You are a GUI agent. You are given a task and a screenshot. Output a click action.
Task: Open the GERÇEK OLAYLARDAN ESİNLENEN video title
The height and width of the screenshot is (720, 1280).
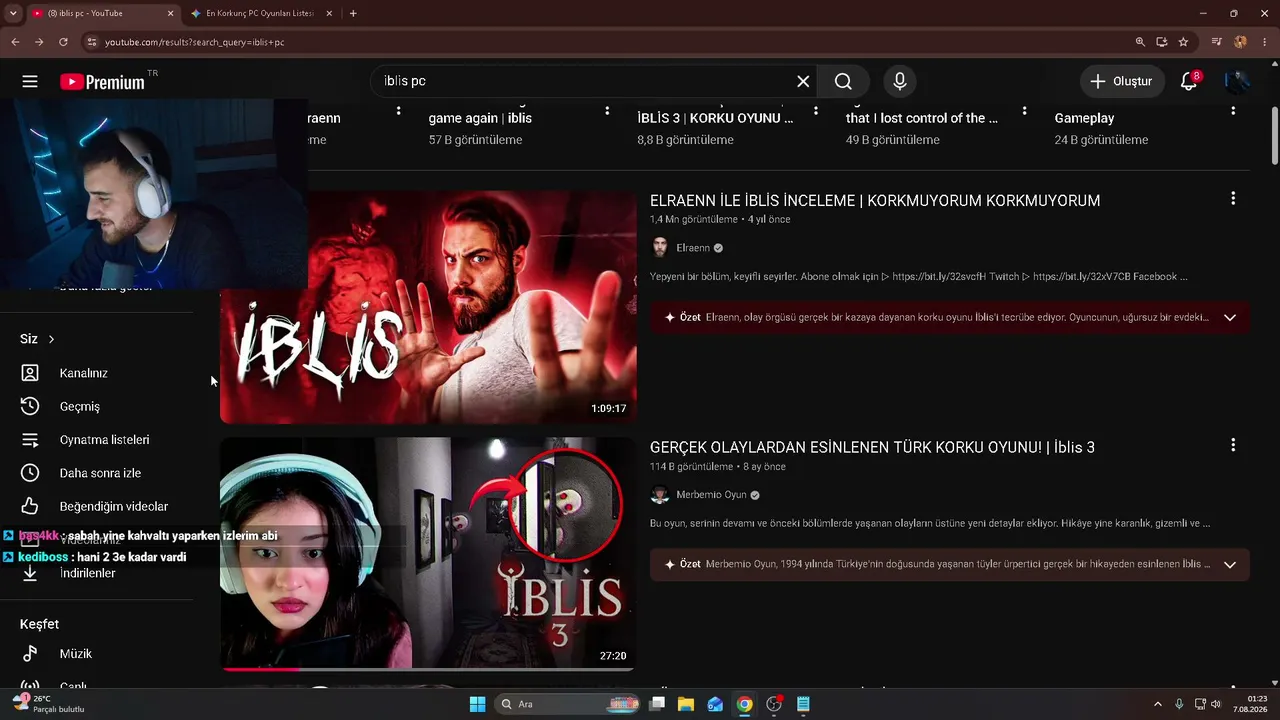872,447
